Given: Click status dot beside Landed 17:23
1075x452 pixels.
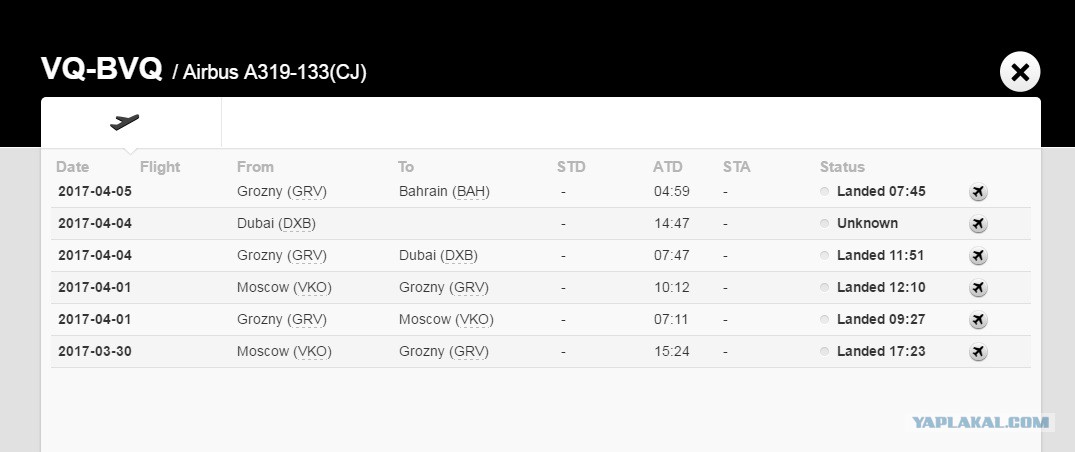Looking at the screenshot, I should [x=825, y=352].
